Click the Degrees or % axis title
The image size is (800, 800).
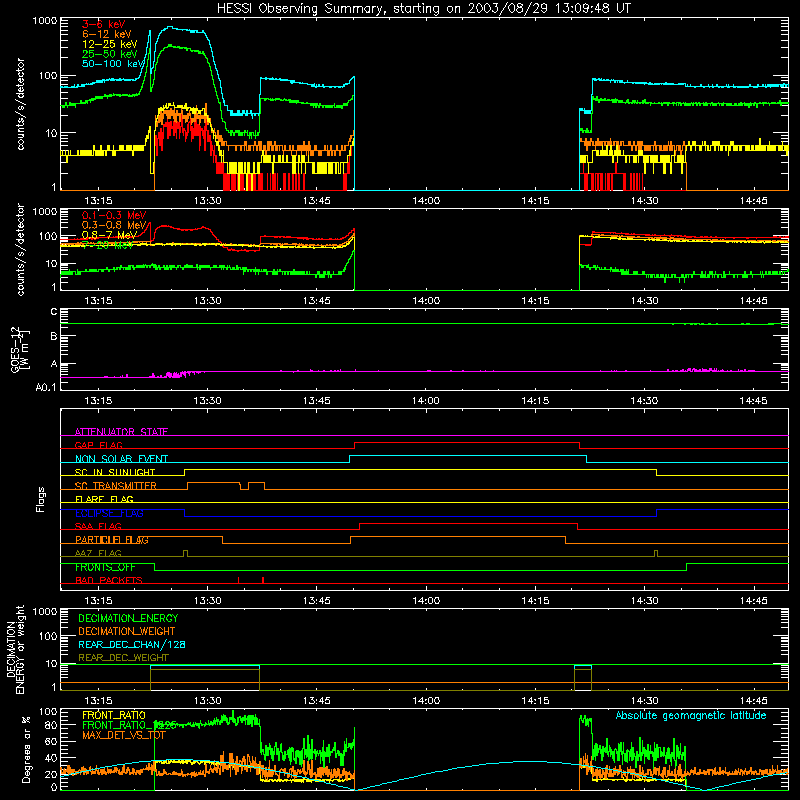[x=26, y=749]
